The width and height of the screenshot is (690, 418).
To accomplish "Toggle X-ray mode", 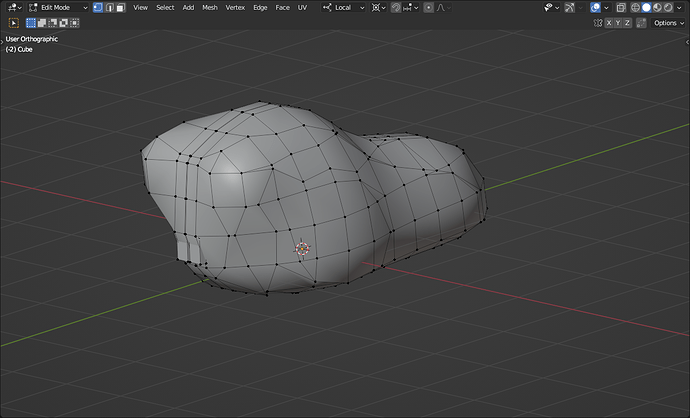I will click(620, 7).
